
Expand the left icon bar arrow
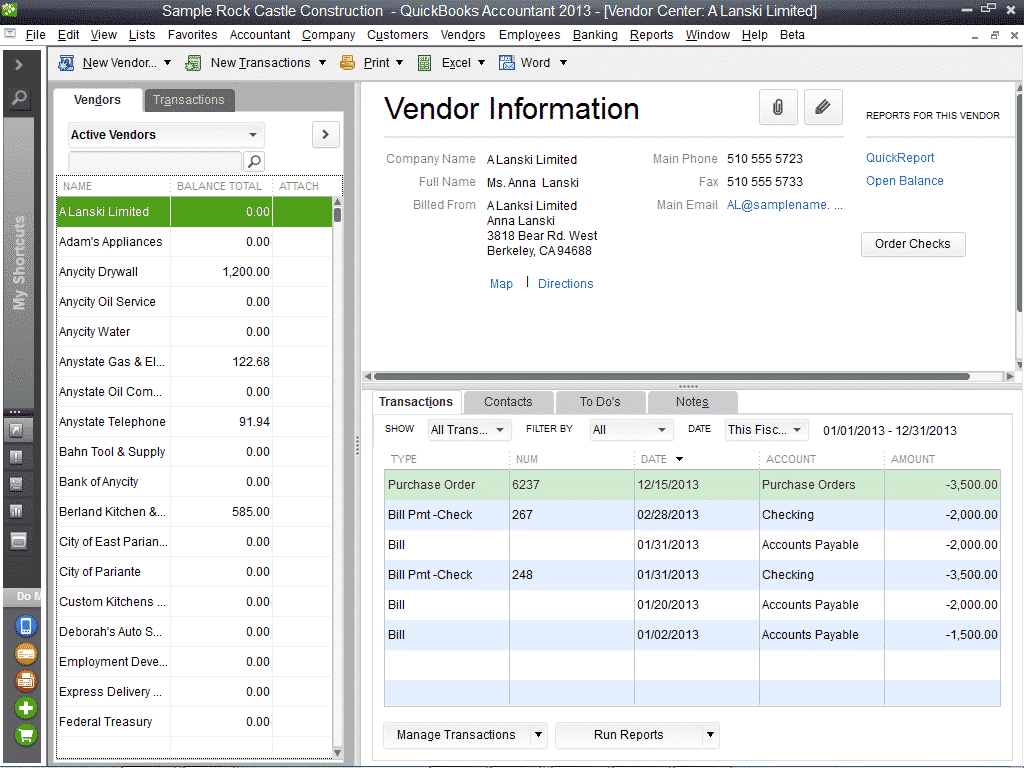click(19, 65)
